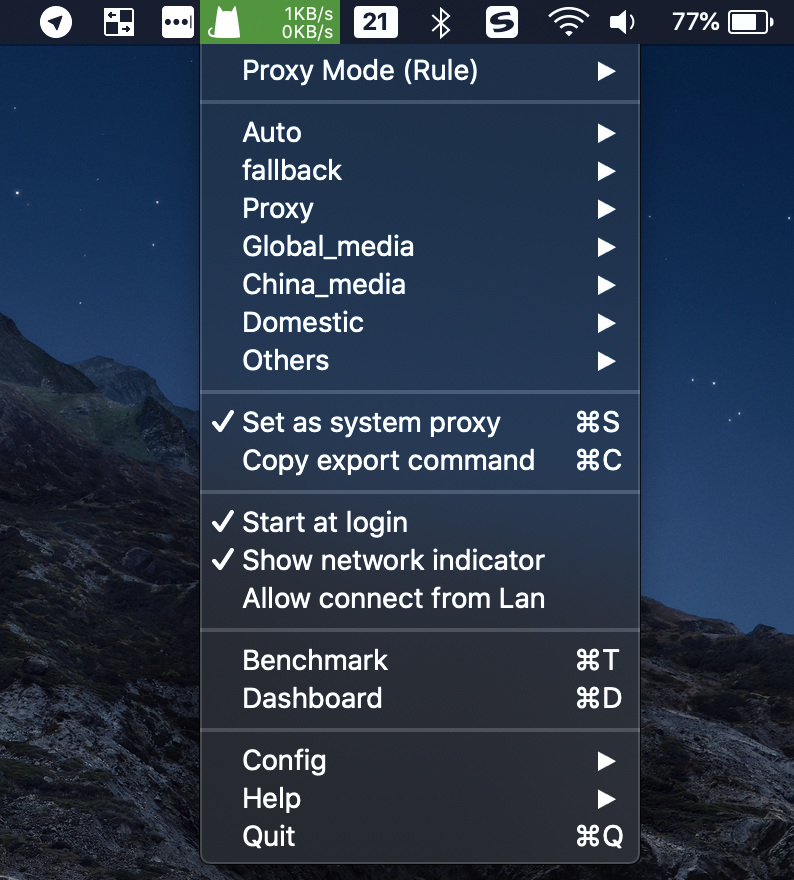794x880 pixels.
Task: Disable Start at login
Action: tap(325, 523)
